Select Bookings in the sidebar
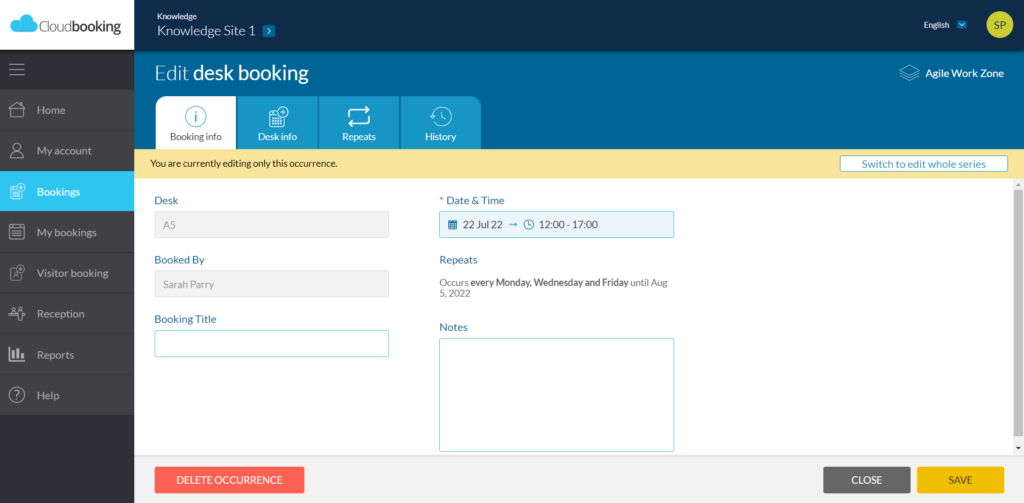Viewport: 1024px width, 503px height. click(x=67, y=191)
